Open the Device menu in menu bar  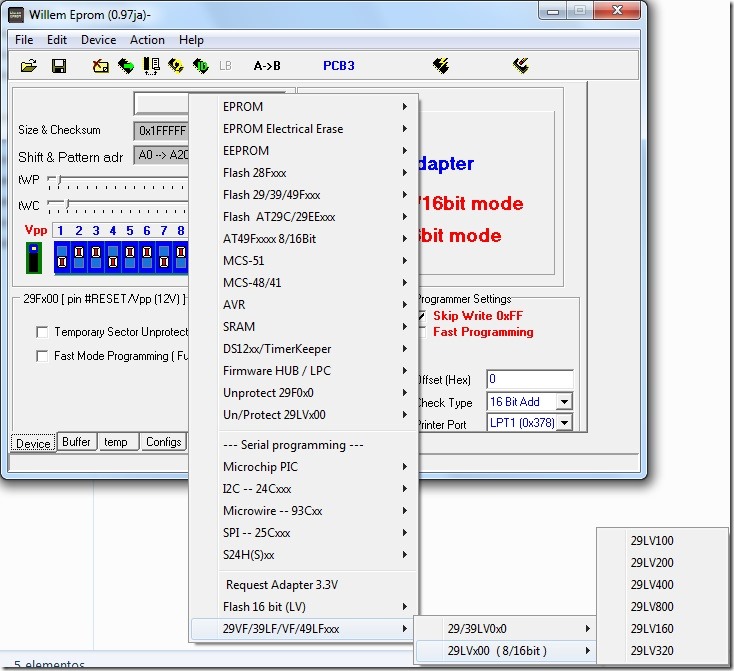[x=98, y=40]
